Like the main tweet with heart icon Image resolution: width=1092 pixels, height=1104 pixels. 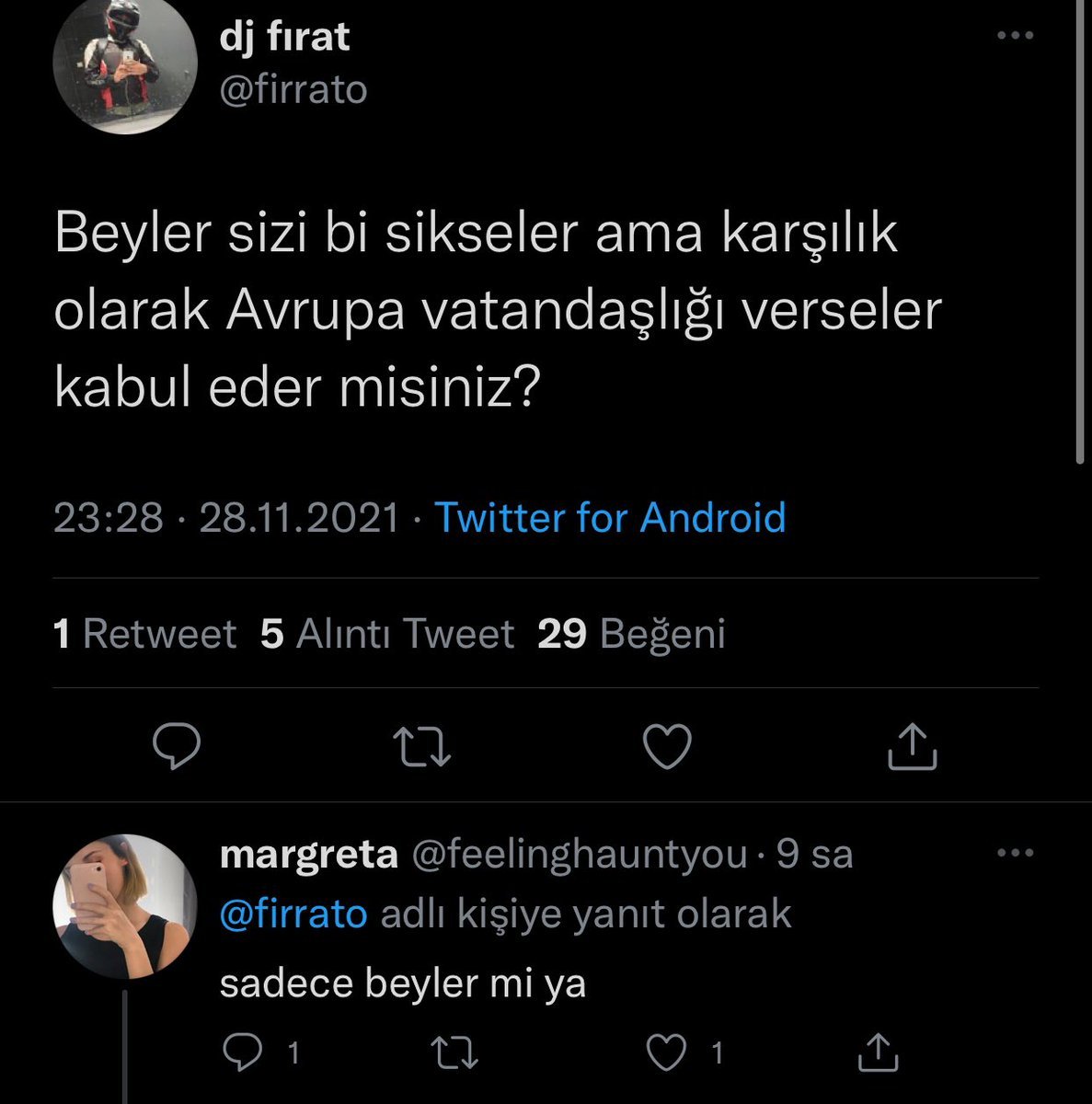pyautogui.click(x=667, y=746)
